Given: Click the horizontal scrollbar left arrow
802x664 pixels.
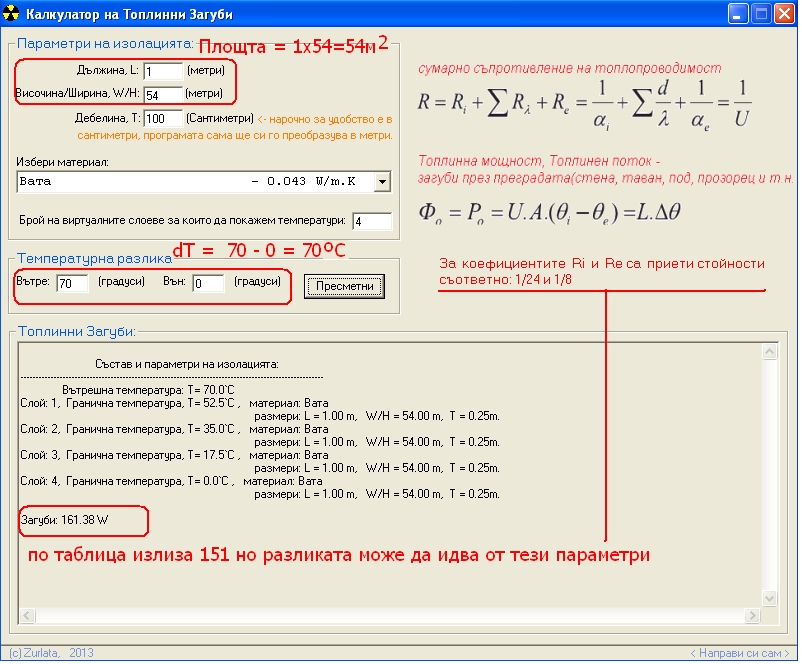Looking at the screenshot, I should (28, 616).
